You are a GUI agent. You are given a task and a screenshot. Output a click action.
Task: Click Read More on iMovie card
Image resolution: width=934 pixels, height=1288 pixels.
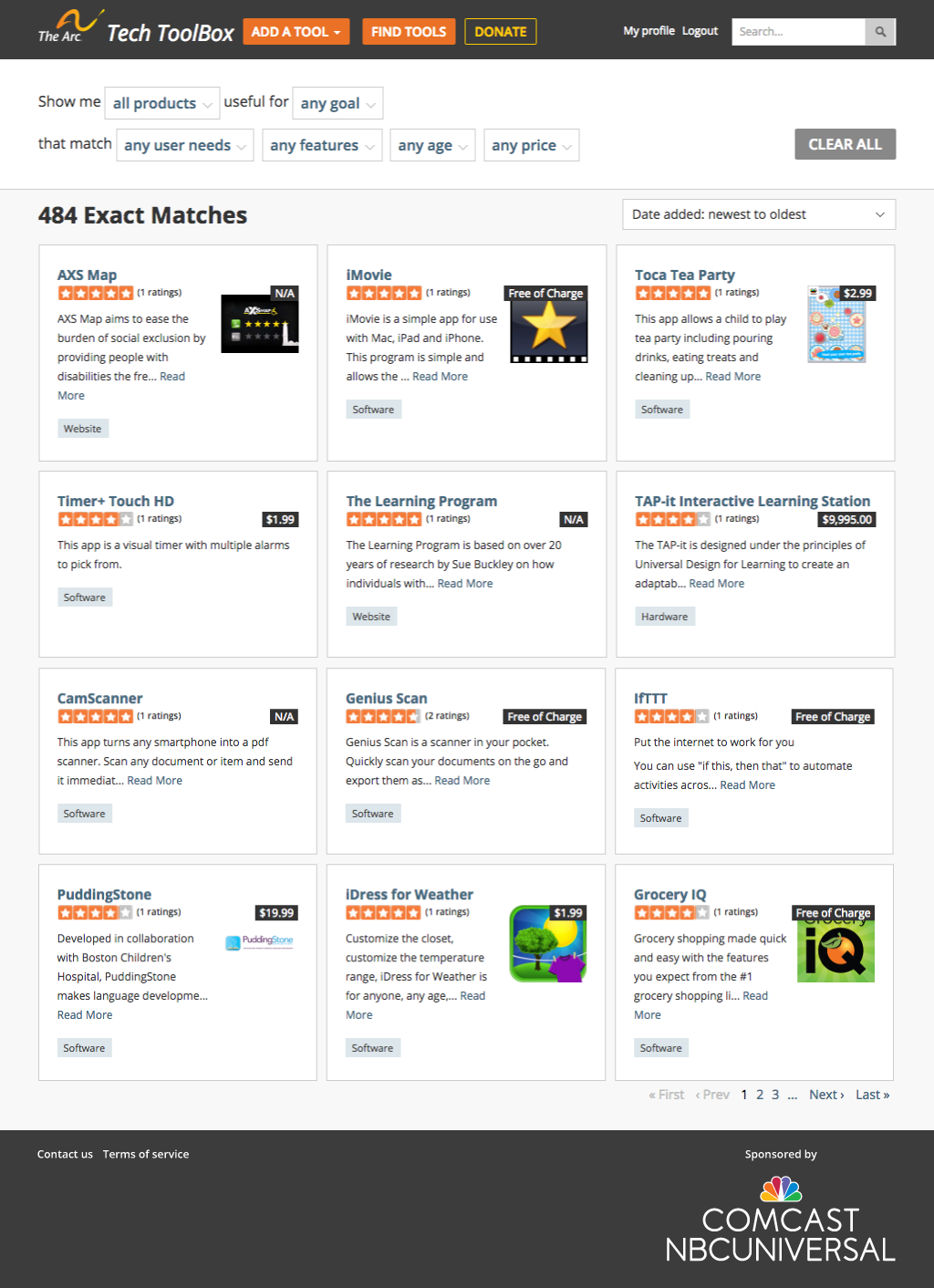click(440, 376)
